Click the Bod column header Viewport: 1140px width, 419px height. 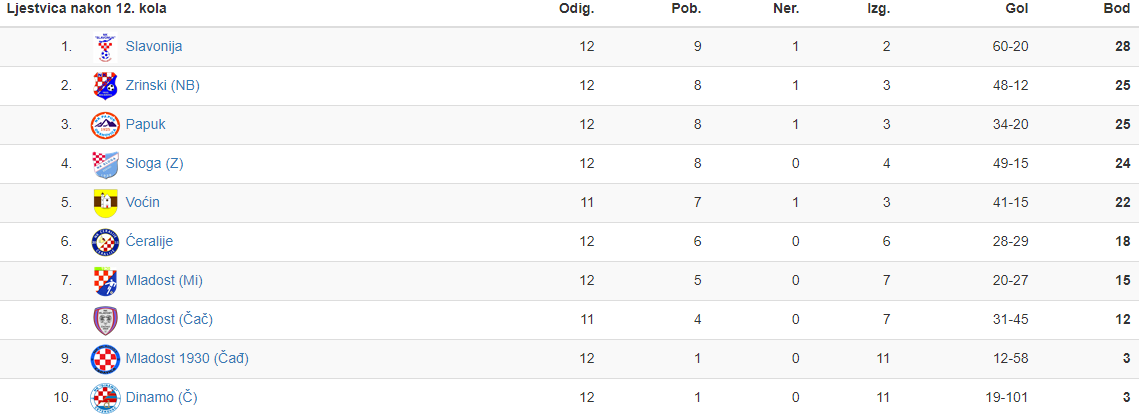click(x=1117, y=9)
